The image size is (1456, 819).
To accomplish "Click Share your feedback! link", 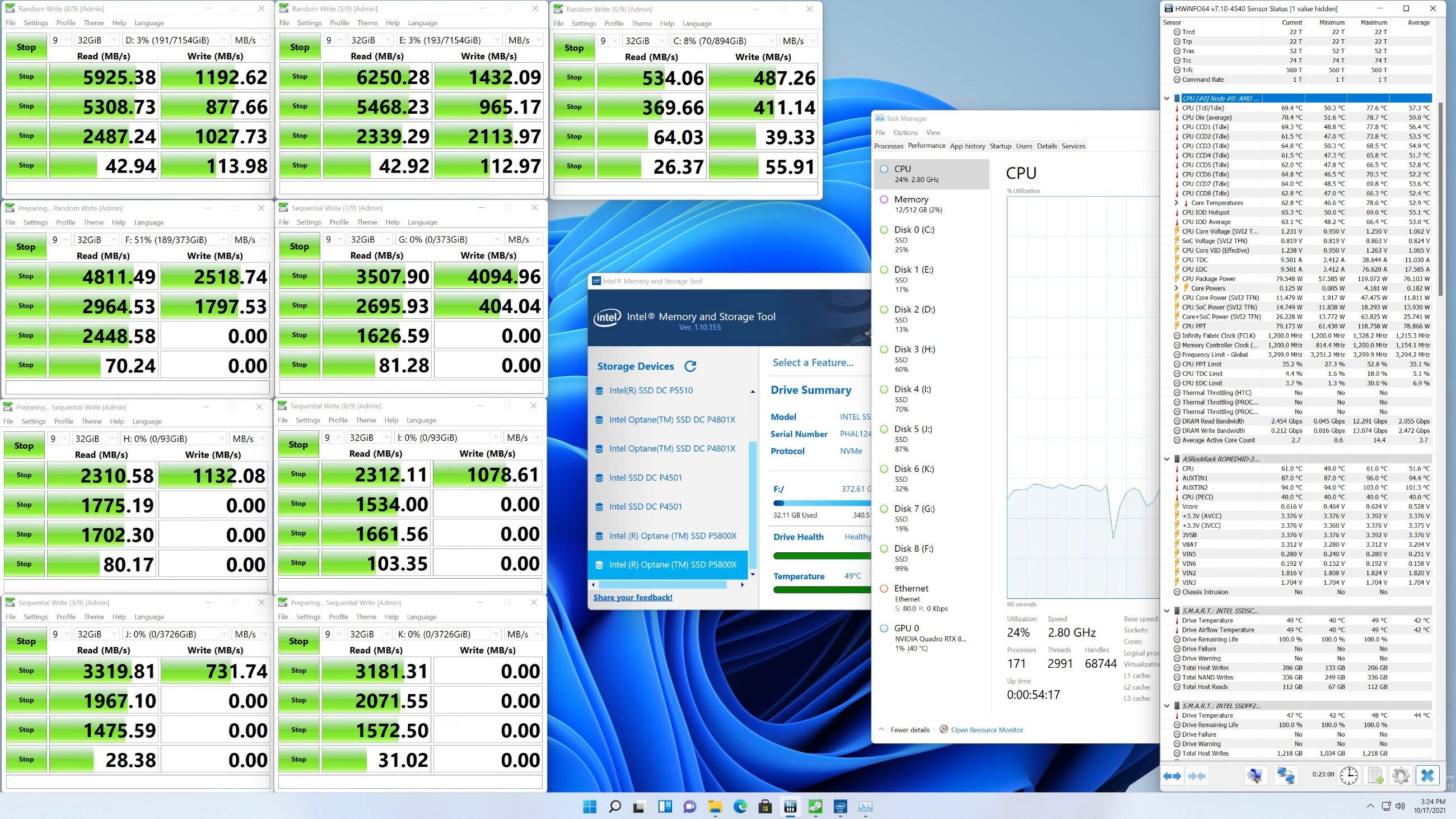I will (632, 597).
